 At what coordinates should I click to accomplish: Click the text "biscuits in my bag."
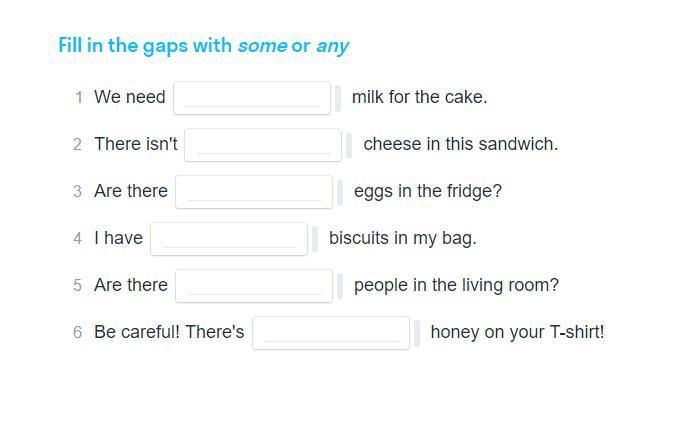[x=402, y=238]
